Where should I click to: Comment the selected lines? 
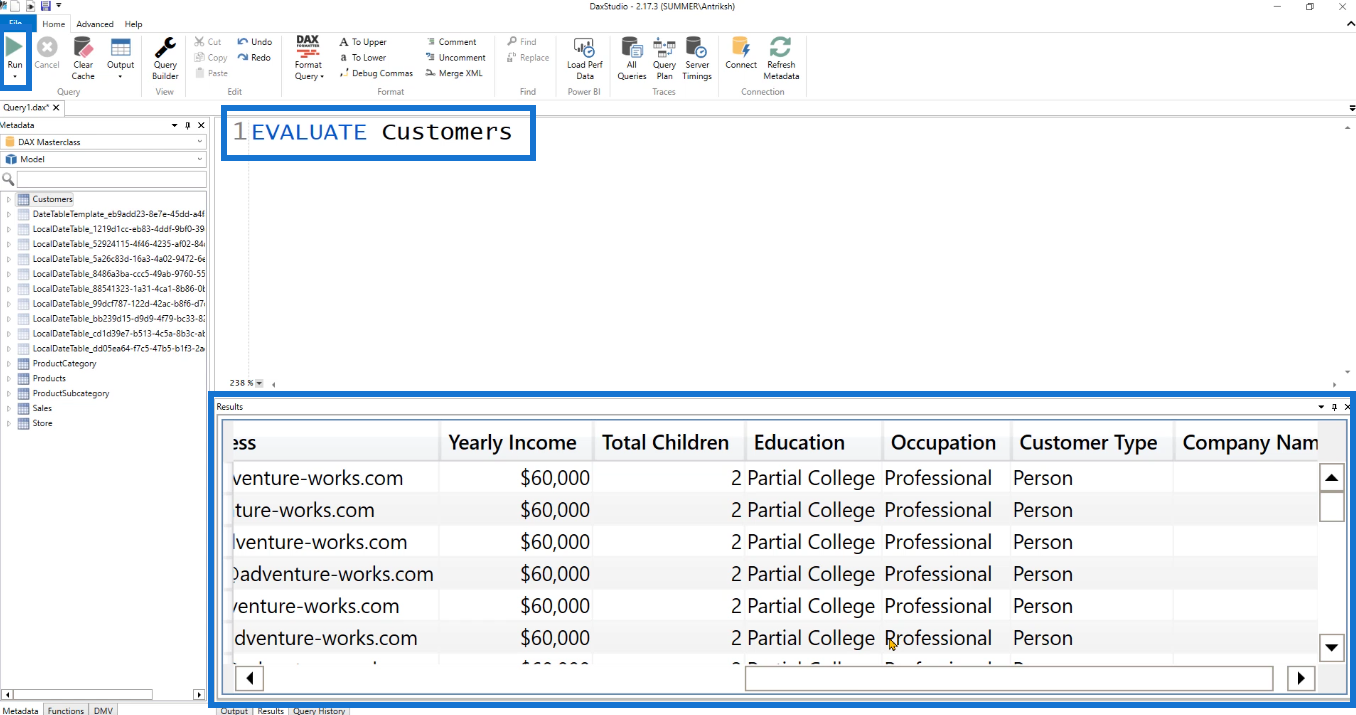451,42
